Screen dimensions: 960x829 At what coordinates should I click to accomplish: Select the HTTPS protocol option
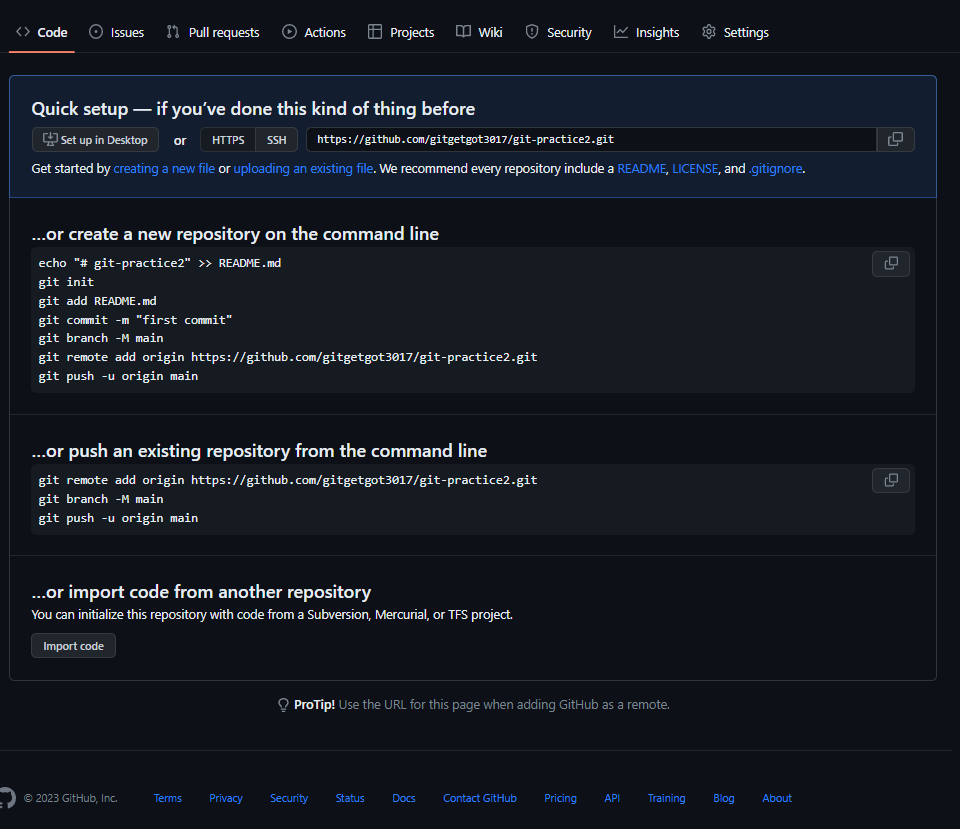coord(228,140)
